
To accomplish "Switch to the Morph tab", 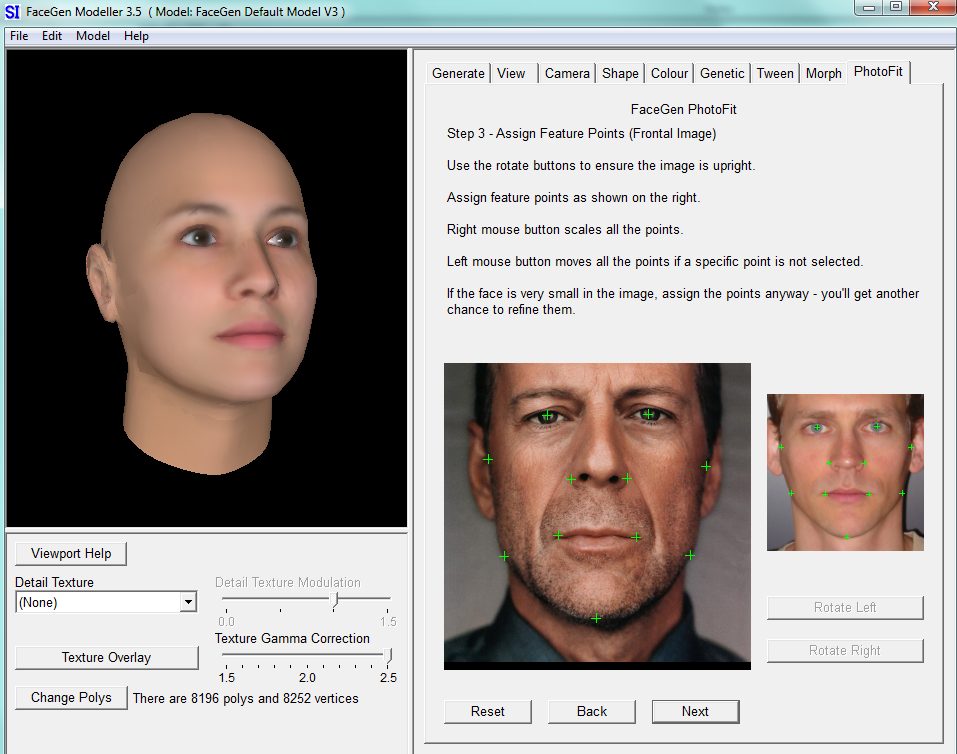I will (x=823, y=72).
